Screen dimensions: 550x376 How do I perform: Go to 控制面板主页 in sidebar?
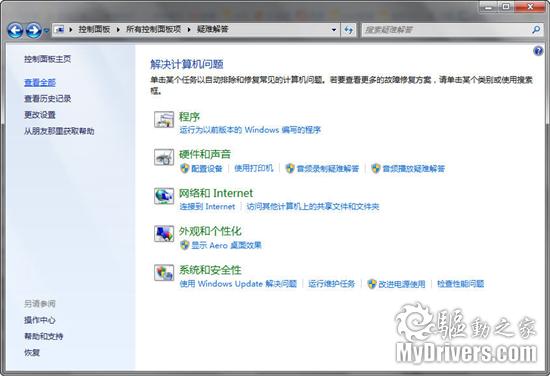point(47,59)
